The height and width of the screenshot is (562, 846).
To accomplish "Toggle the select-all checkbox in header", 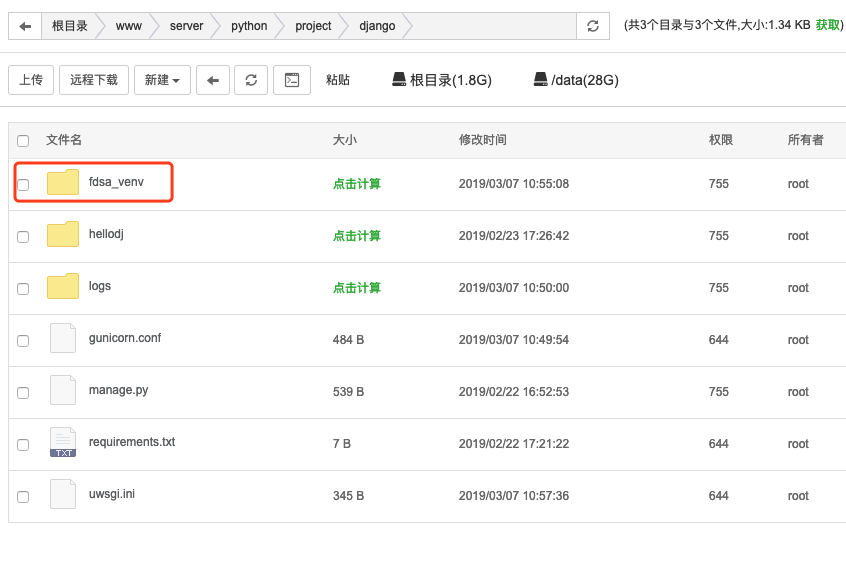I will pyautogui.click(x=23, y=141).
